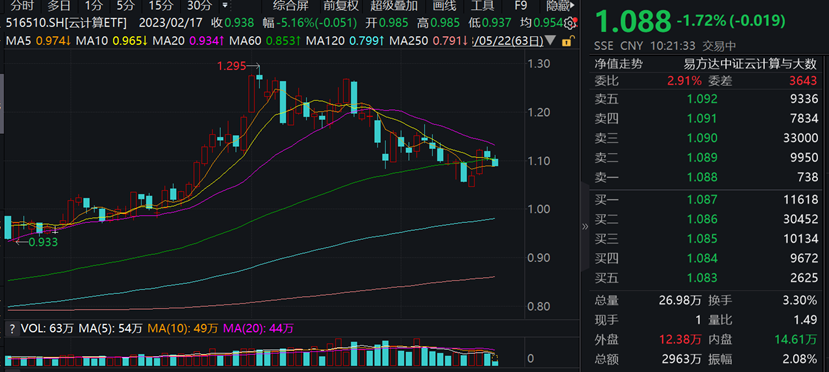The height and width of the screenshot is (372, 829).
Task: Click the F9 button
Action: (521, 6)
